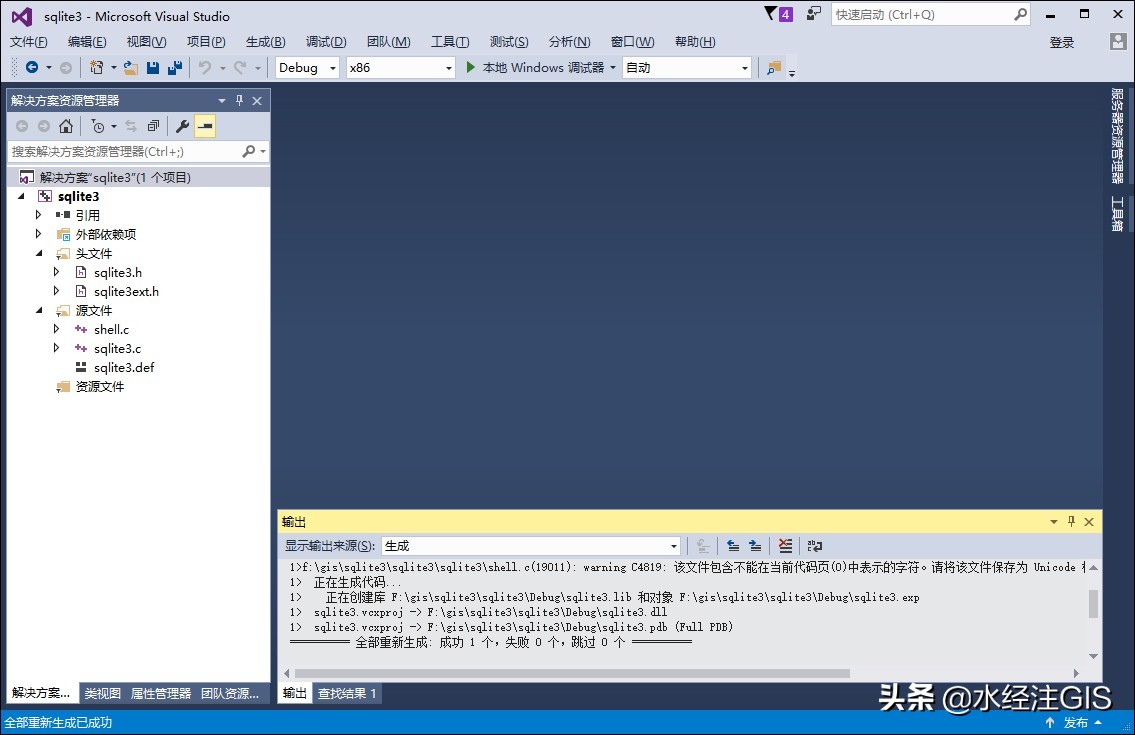This screenshot has height=735, width=1135.
Task: Click the Sync with Active Document icon
Action: pos(131,126)
